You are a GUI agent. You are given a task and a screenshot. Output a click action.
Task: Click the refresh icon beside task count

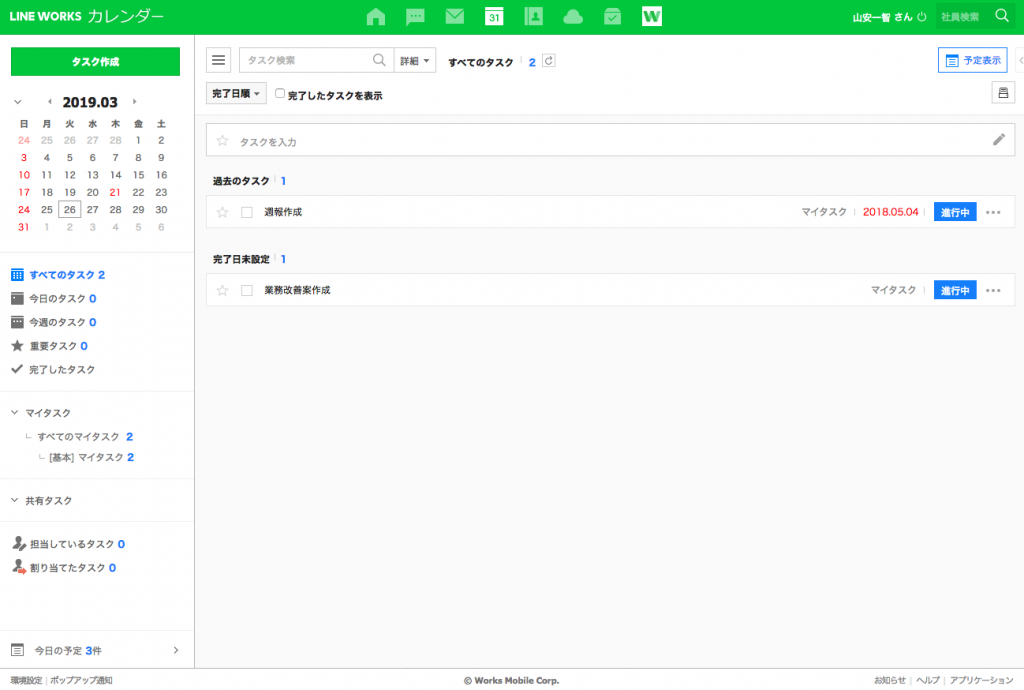click(548, 61)
